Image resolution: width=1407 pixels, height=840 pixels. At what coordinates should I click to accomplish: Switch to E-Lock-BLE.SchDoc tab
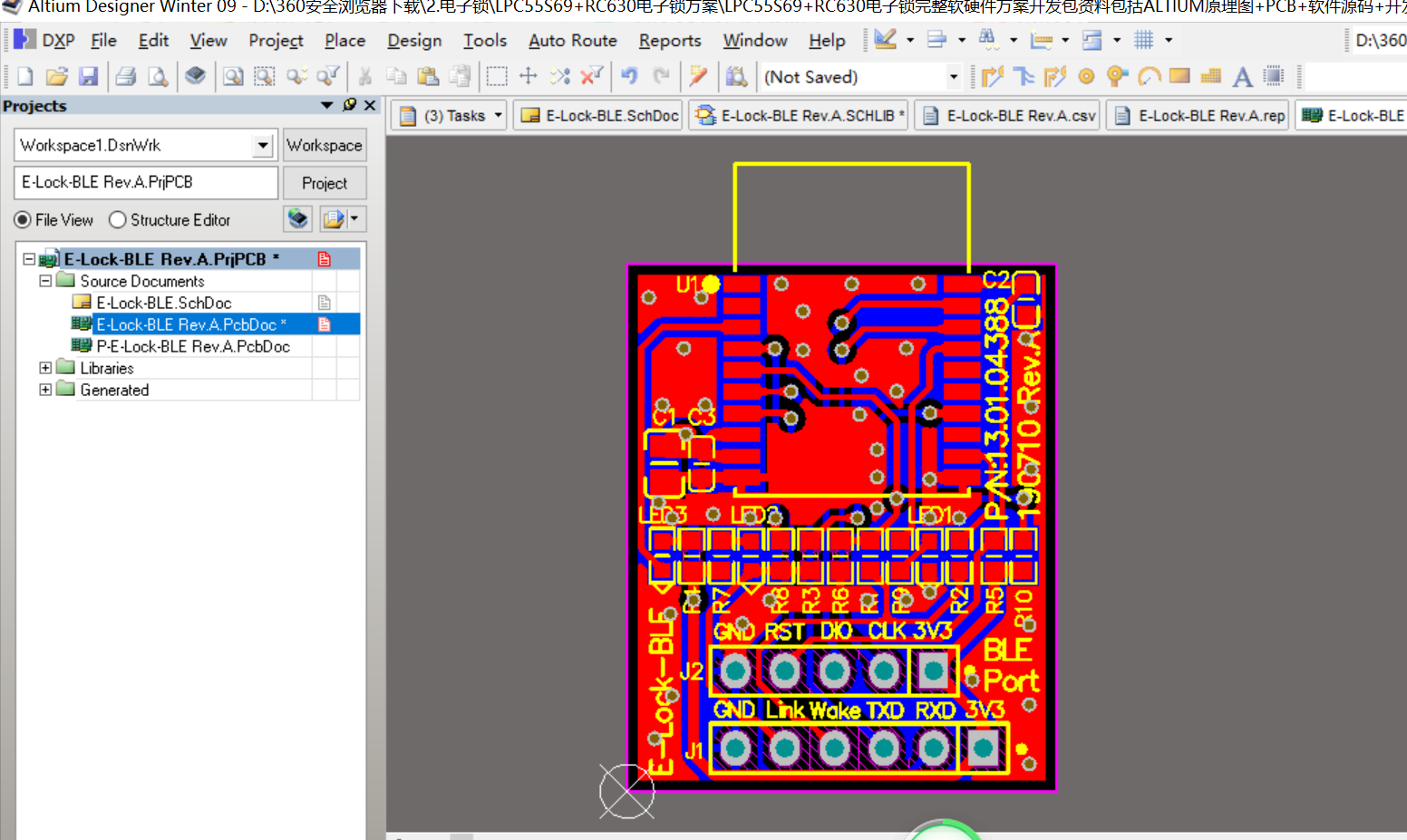coord(598,116)
